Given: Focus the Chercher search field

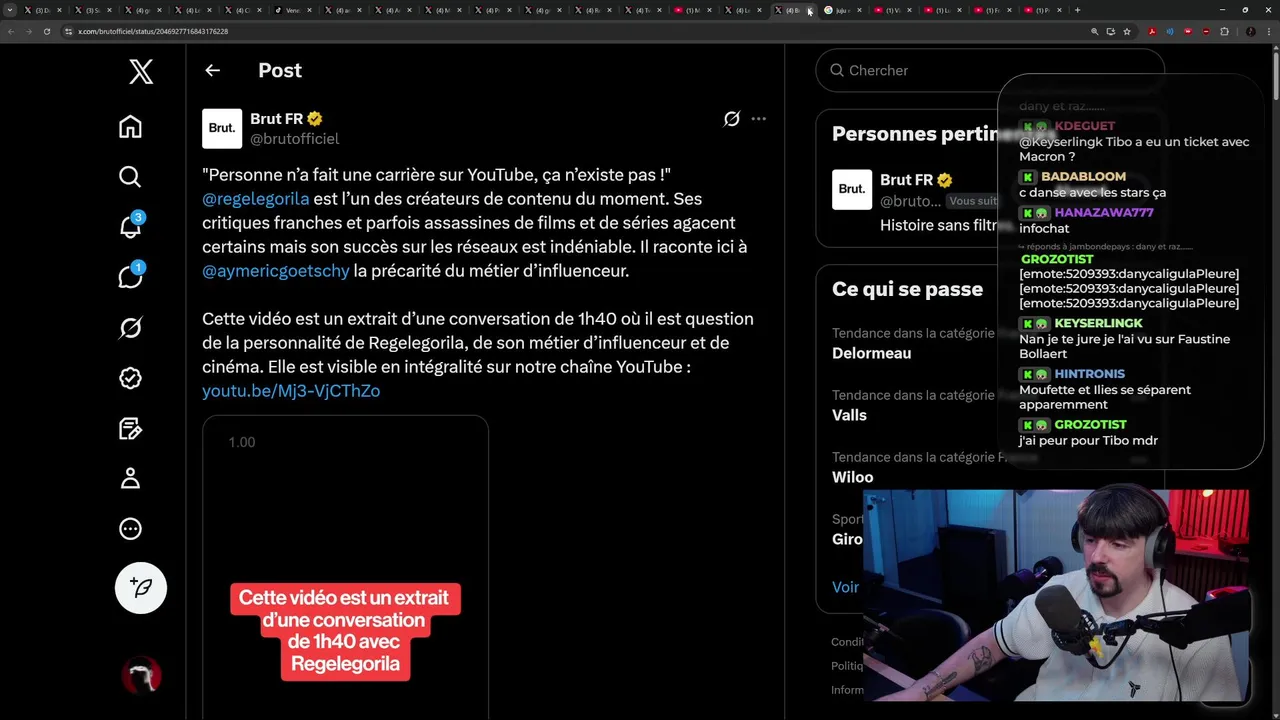Looking at the screenshot, I should [x=990, y=70].
